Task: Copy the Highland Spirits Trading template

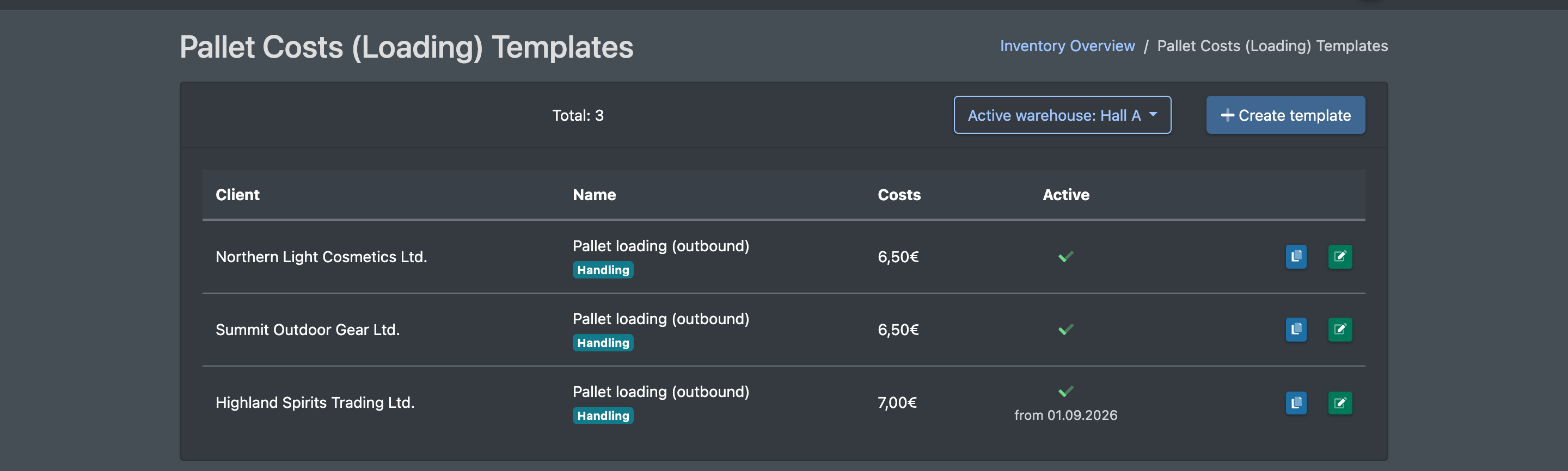Action: (1296, 403)
